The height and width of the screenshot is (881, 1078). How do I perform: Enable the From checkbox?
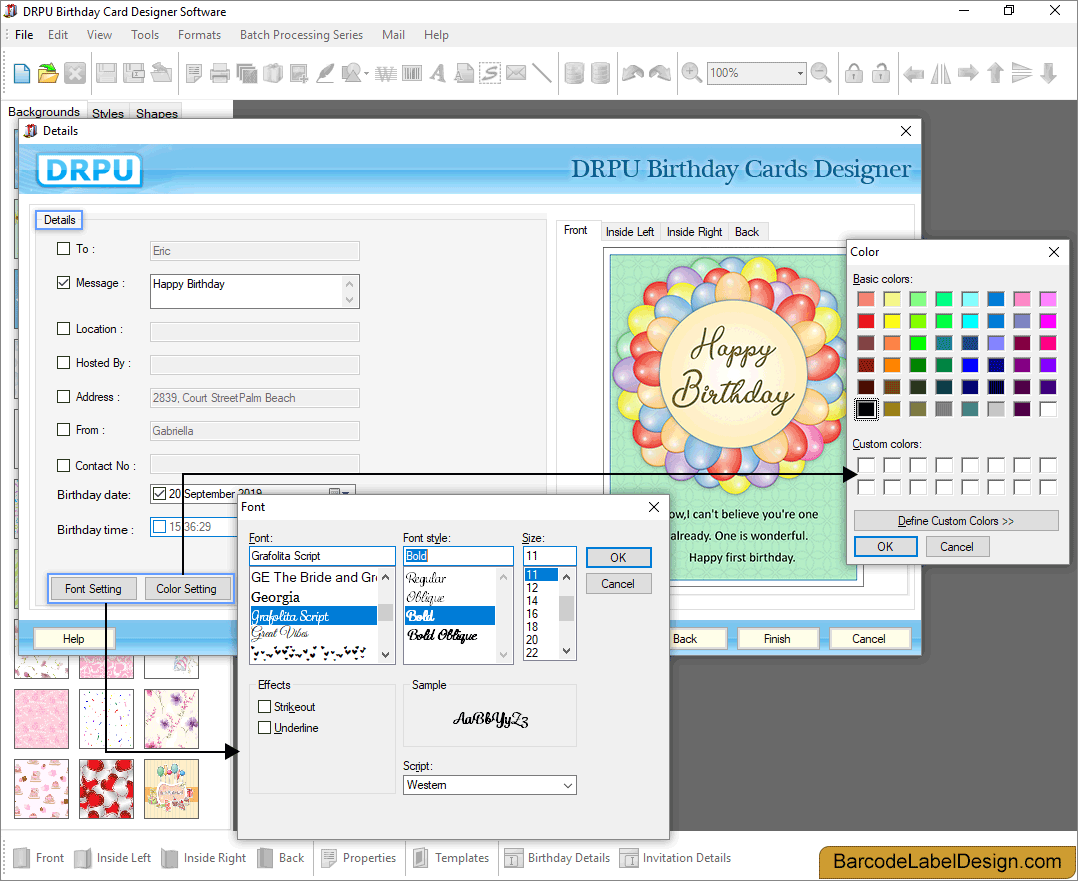[63, 430]
